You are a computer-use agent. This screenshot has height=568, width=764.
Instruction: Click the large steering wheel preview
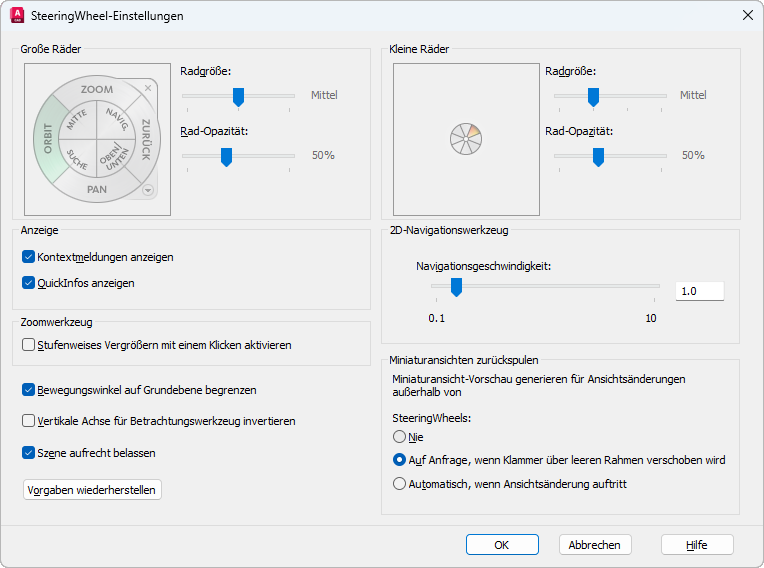[97, 140]
